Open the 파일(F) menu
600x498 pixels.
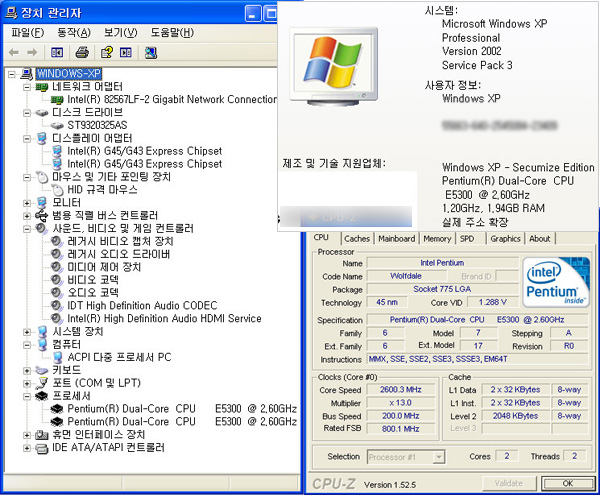click(x=28, y=33)
